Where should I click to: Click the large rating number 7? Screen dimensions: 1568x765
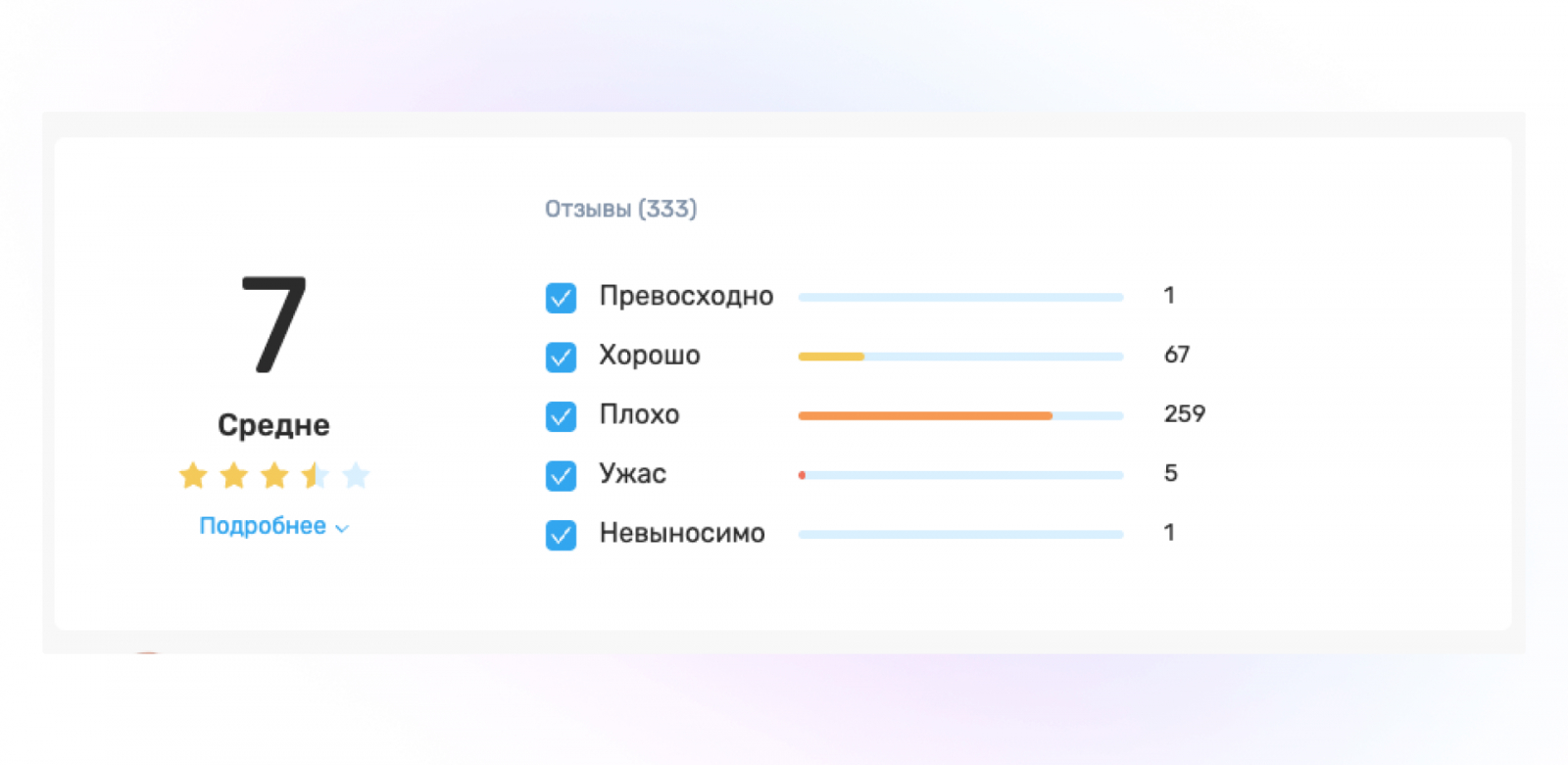click(x=273, y=324)
